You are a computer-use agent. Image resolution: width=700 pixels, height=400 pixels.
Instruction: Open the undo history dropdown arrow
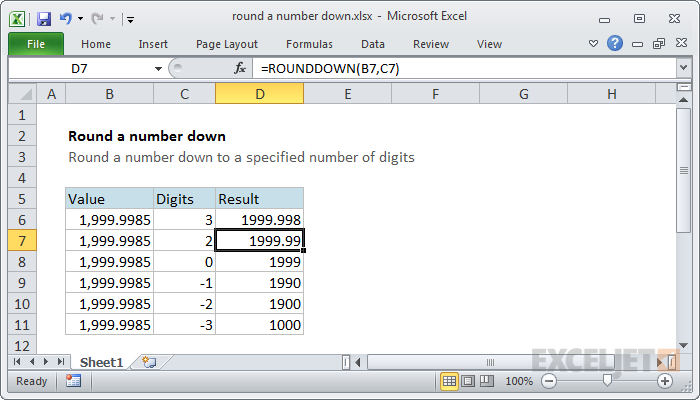80,19
